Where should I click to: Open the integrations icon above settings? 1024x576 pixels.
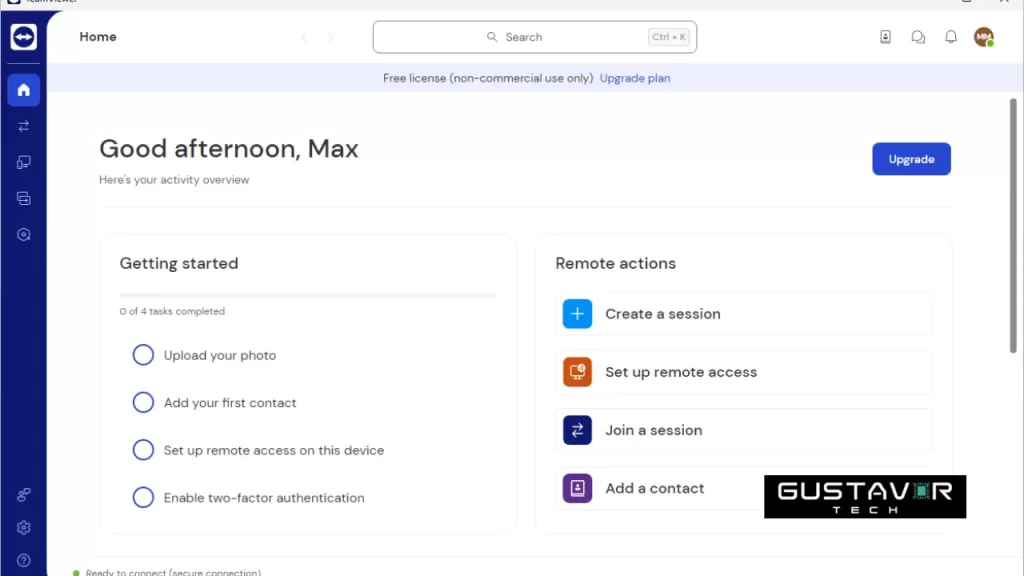(x=24, y=494)
